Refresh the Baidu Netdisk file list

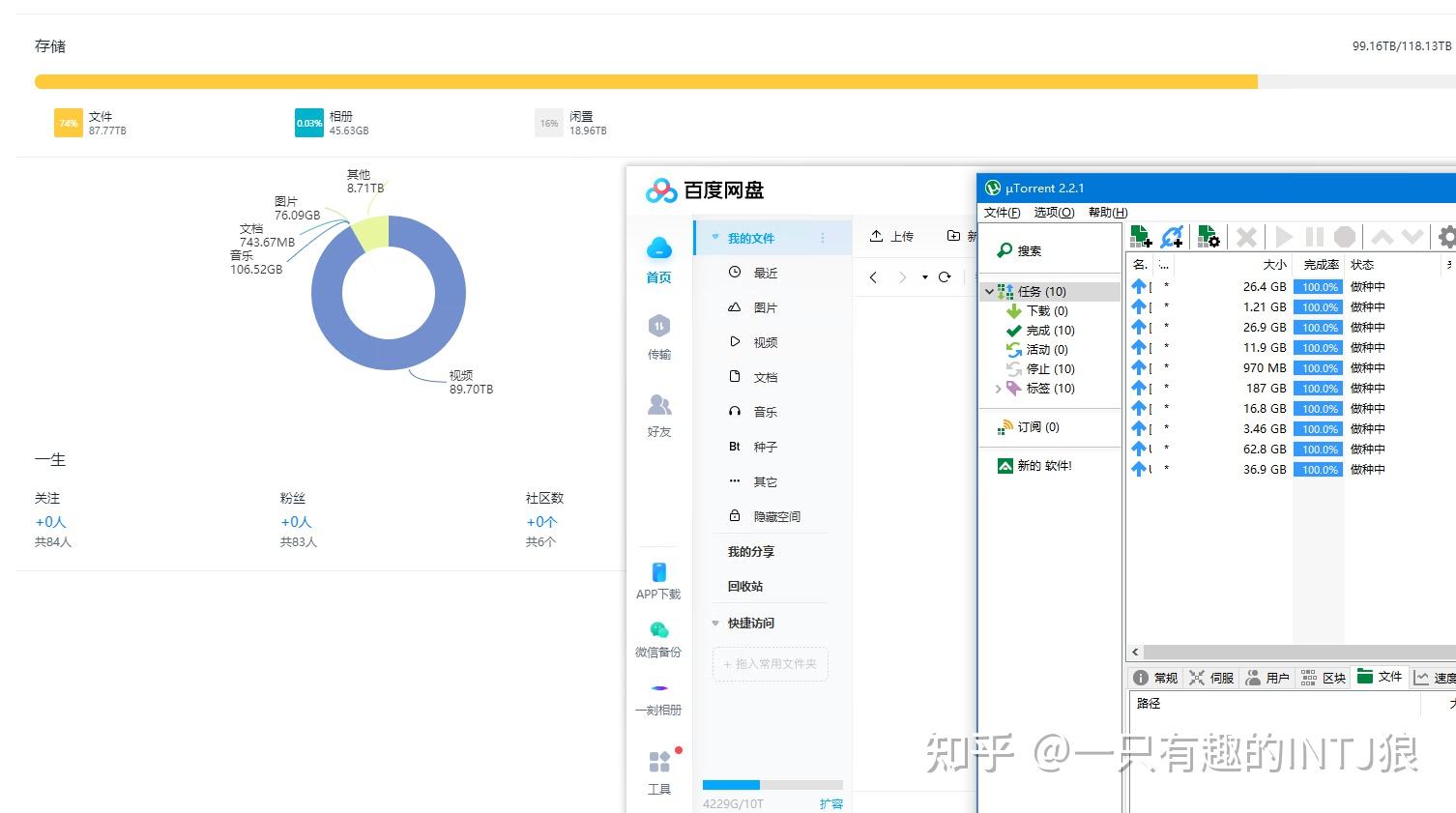click(945, 277)
